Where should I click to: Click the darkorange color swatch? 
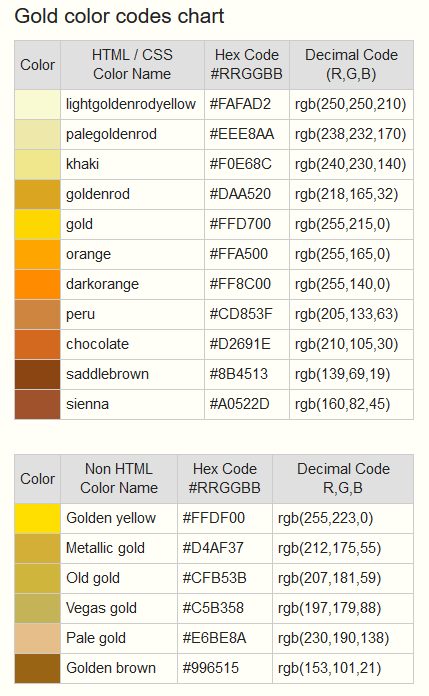click(38, 285)
